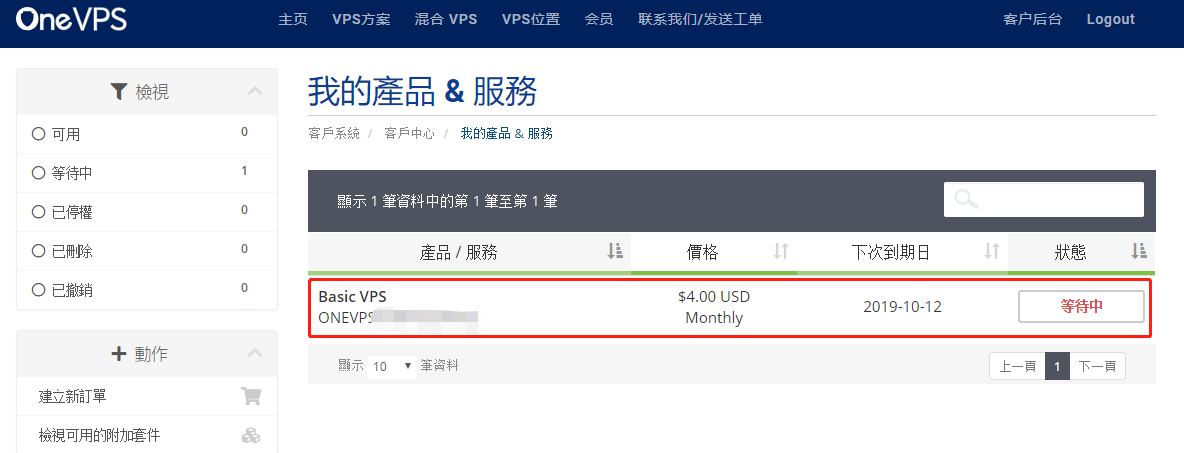Click the filter funnel icon next to 檢視
The width and height of the screenshot is (1184, 453).
(x=119, y=92)
